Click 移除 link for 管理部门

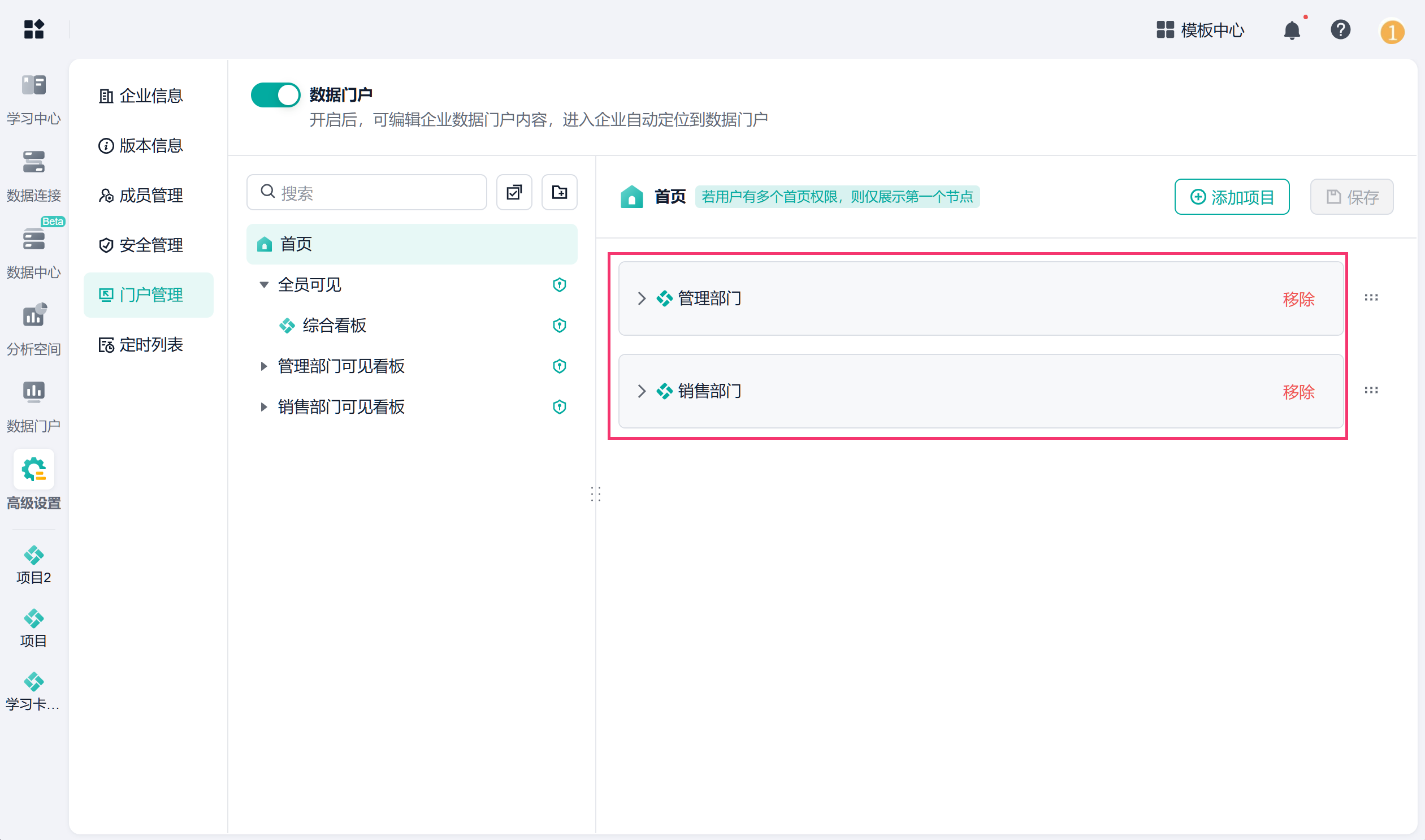click(x=1298, y=299)
